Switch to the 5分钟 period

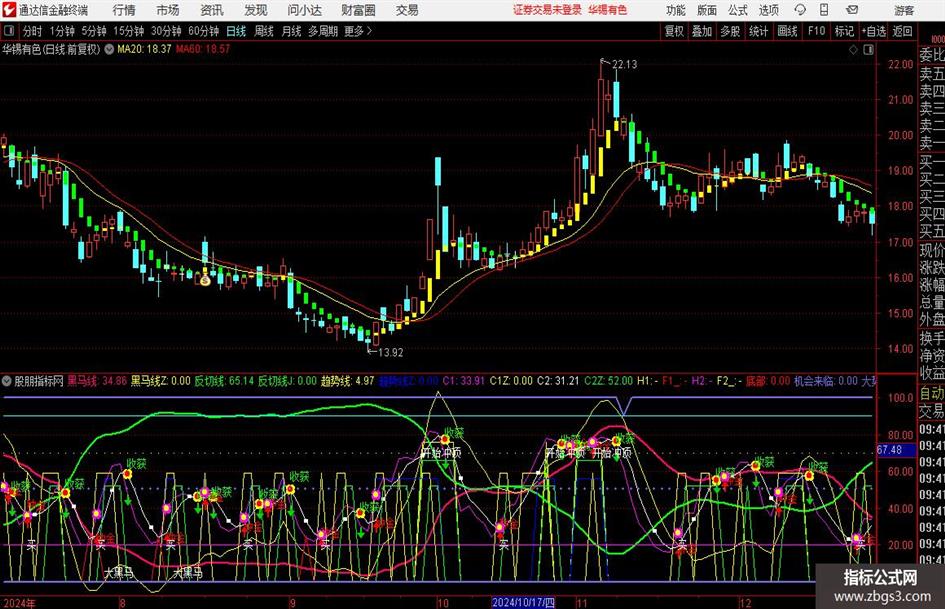94,31
